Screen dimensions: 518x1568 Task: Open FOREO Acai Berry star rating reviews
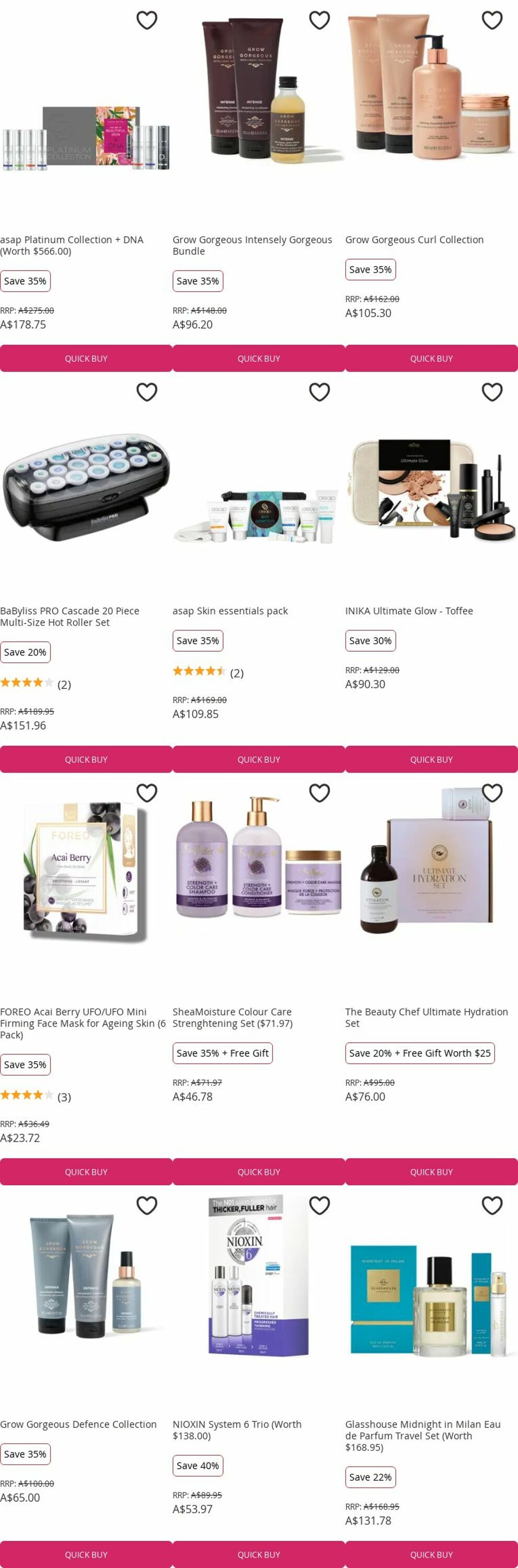[36, 1096]
